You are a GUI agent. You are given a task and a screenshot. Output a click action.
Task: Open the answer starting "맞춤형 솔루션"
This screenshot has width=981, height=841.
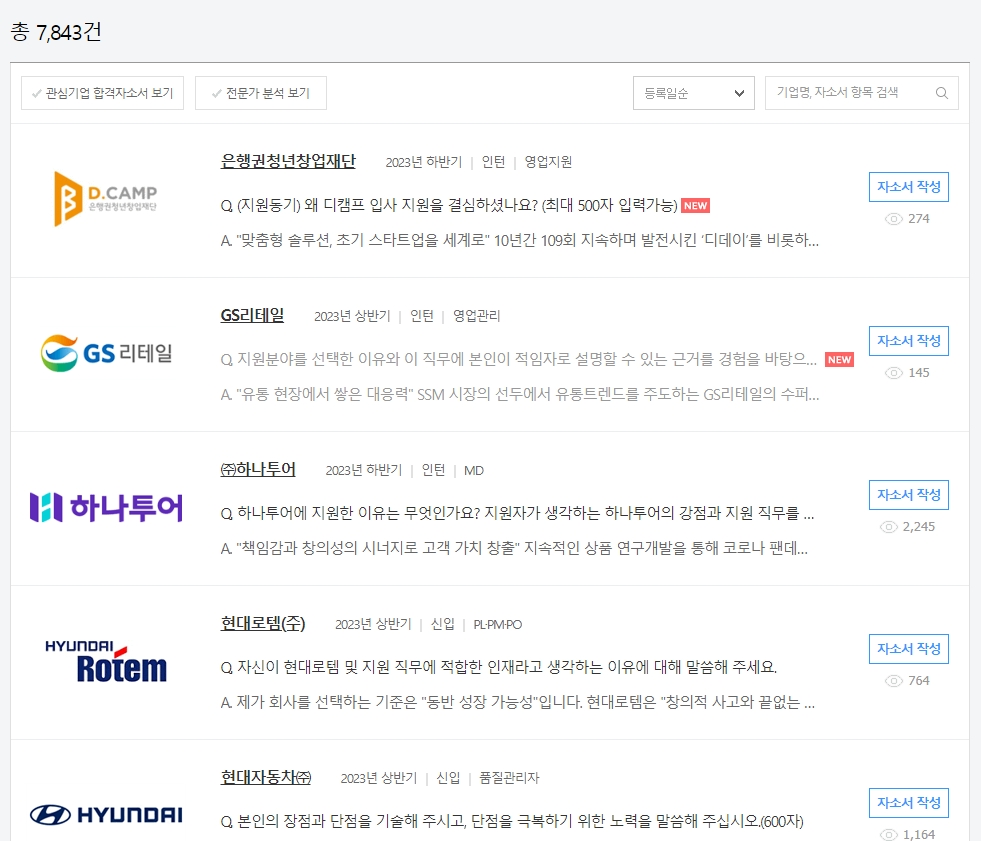coord(519,240)
